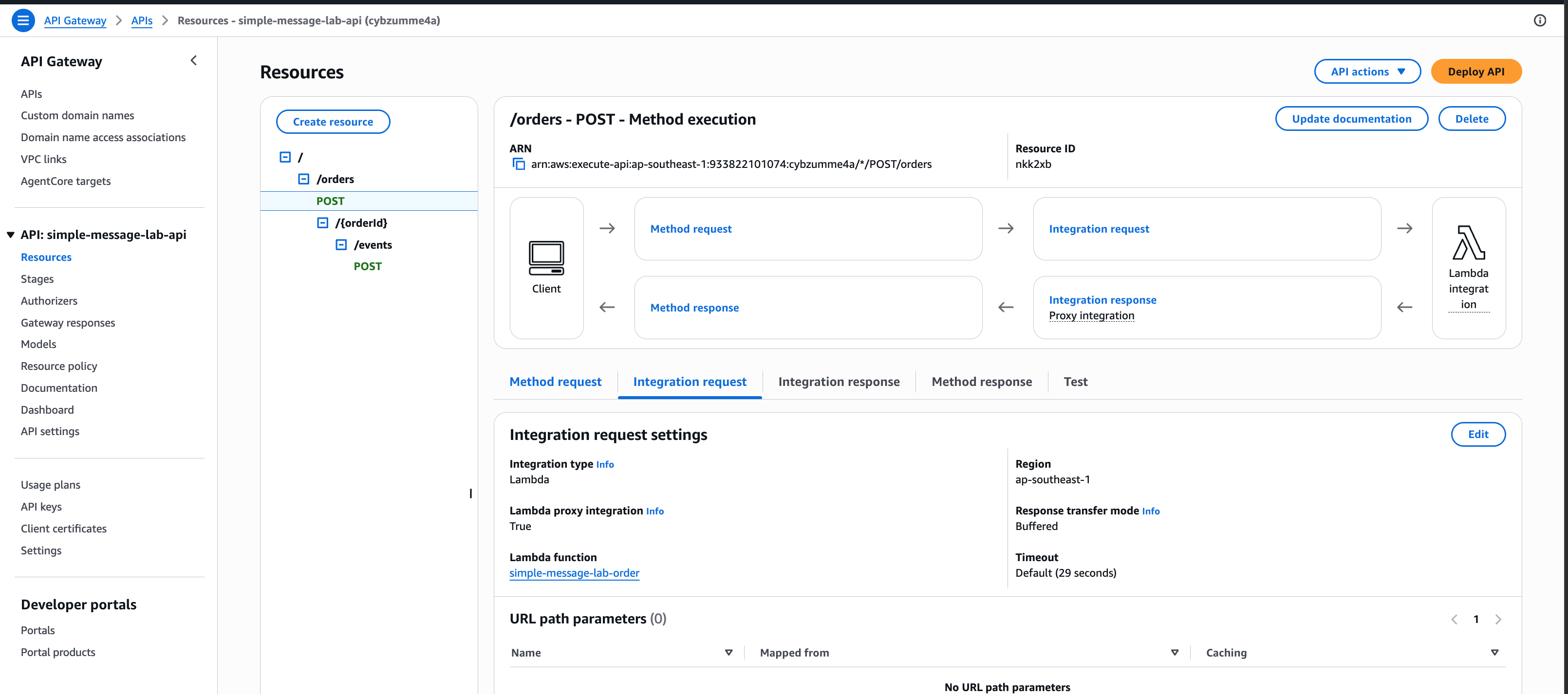Open the API Gateway breadcrumb link
This screenshot has height=694, width=1568.
pos(75,20)
